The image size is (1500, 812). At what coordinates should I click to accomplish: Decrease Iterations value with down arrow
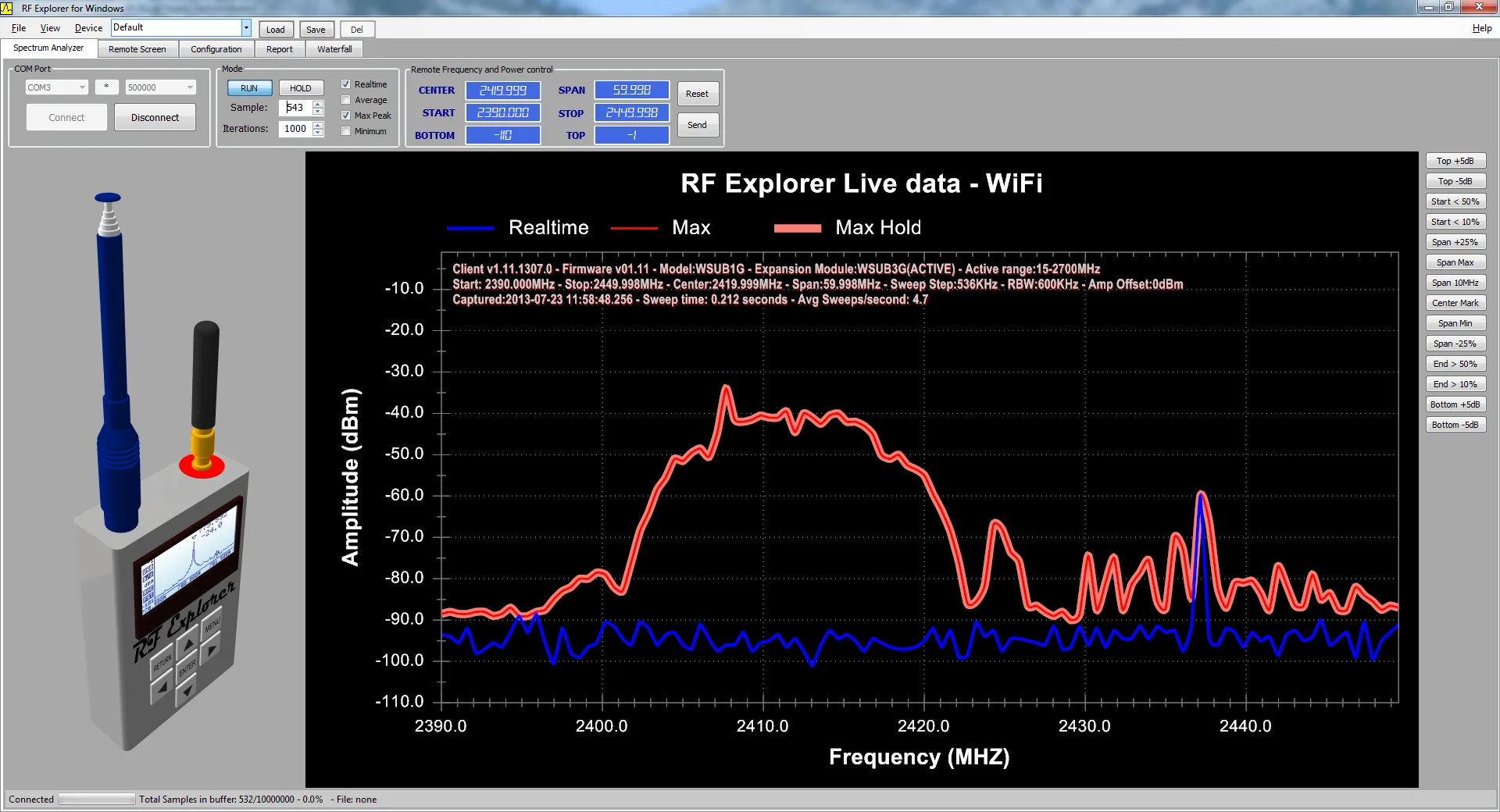click(x=318, y=133)
